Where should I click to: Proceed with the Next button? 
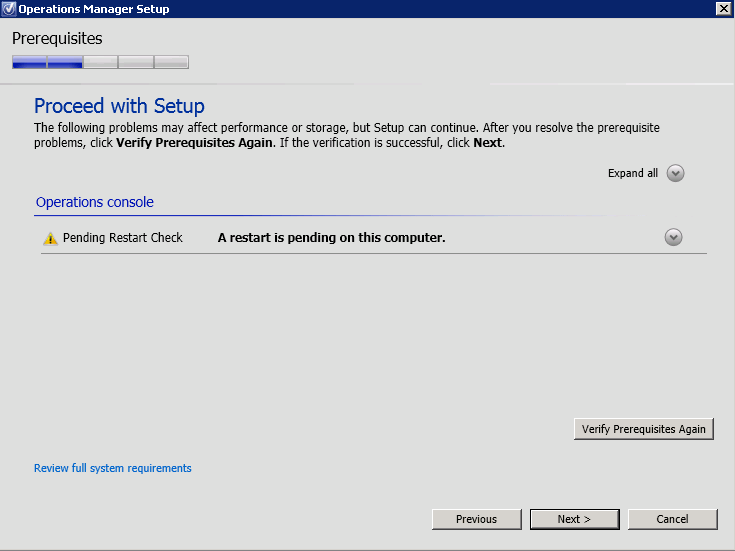coord(575,519)
